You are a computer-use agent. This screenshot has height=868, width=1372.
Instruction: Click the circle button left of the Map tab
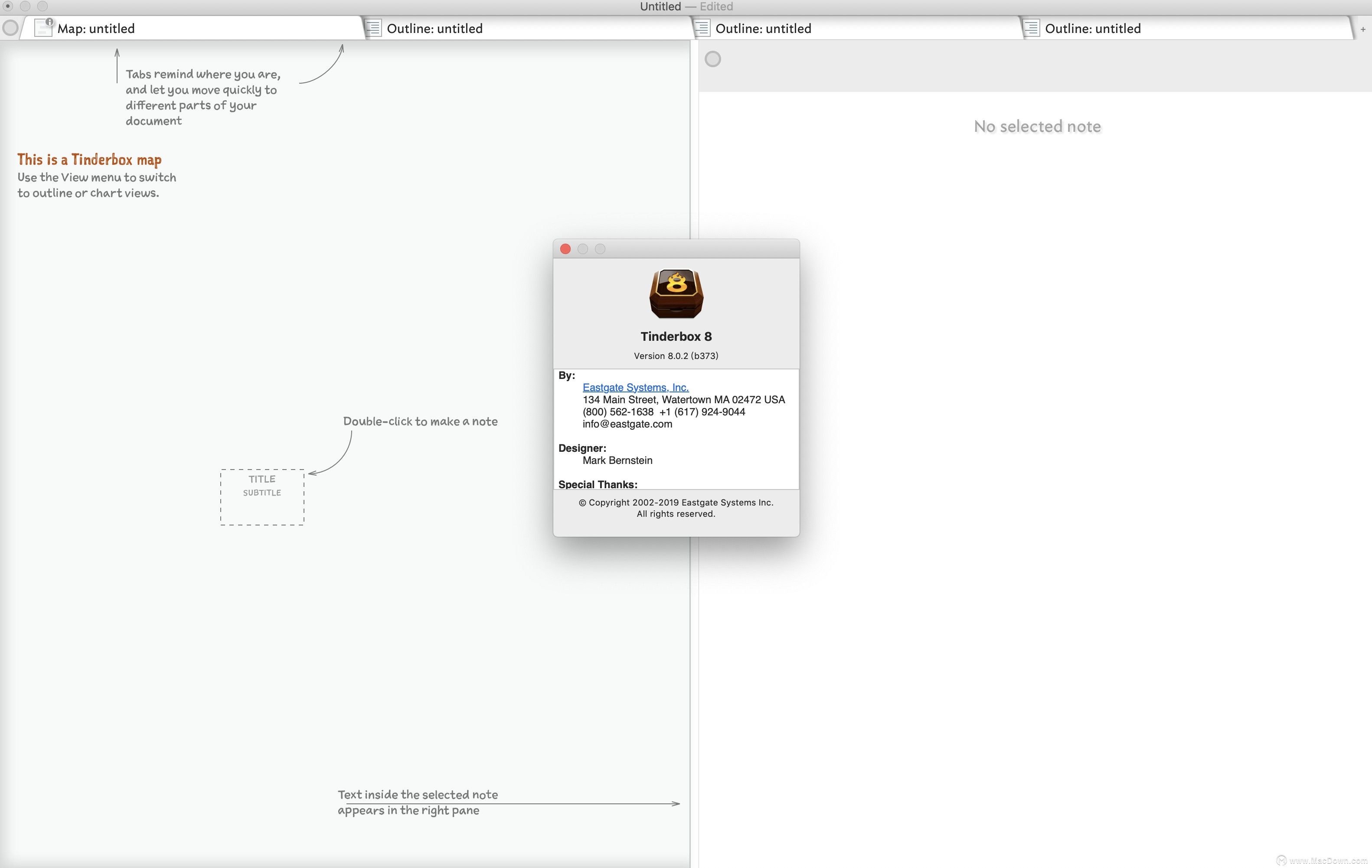pos(10,28)
